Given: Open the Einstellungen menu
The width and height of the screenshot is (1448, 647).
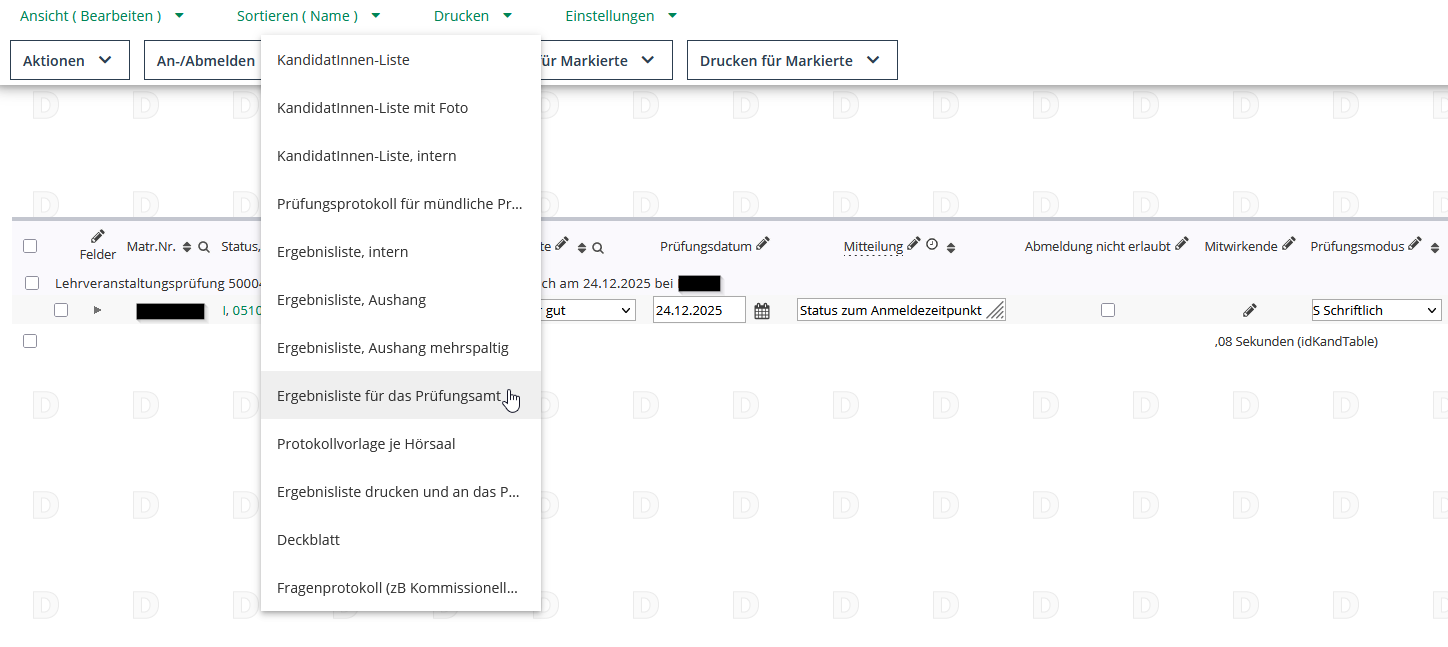Looking at the screenshot, I should tap(620, 16).
